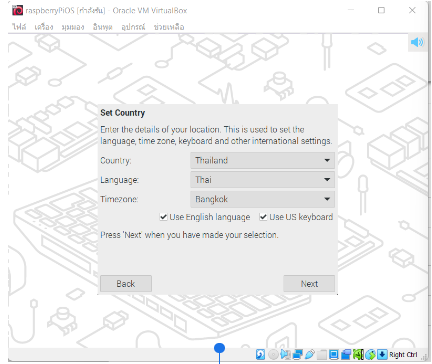Open the Timezone dropdown showing Bangkok

pos(262,199)
